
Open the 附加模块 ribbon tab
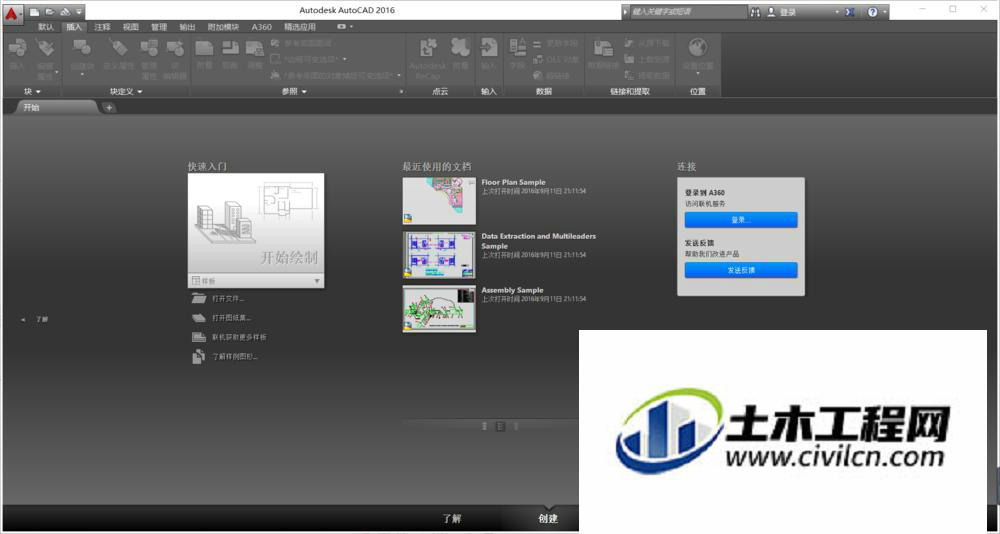223,27
